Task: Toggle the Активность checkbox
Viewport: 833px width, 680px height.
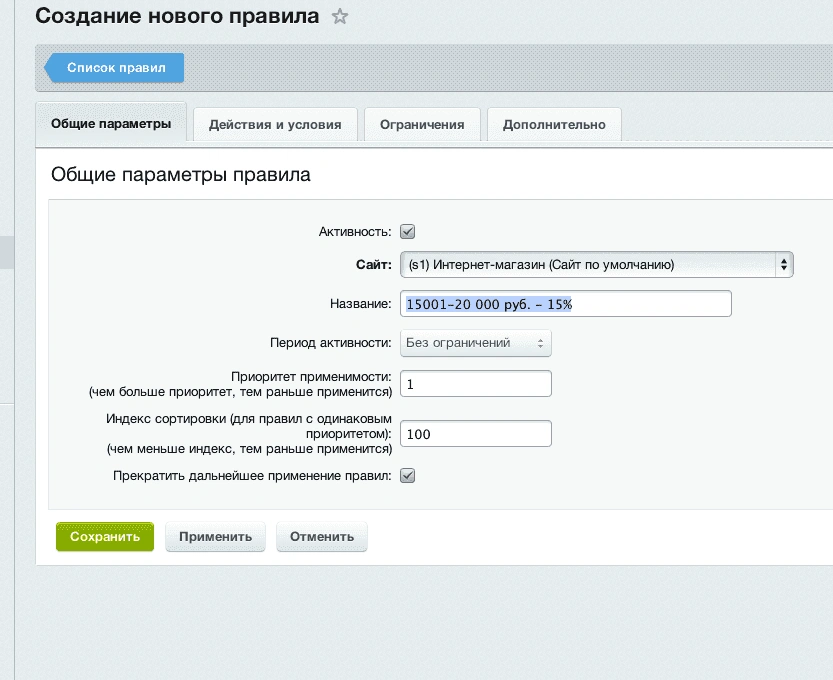Action: (407, 232)
